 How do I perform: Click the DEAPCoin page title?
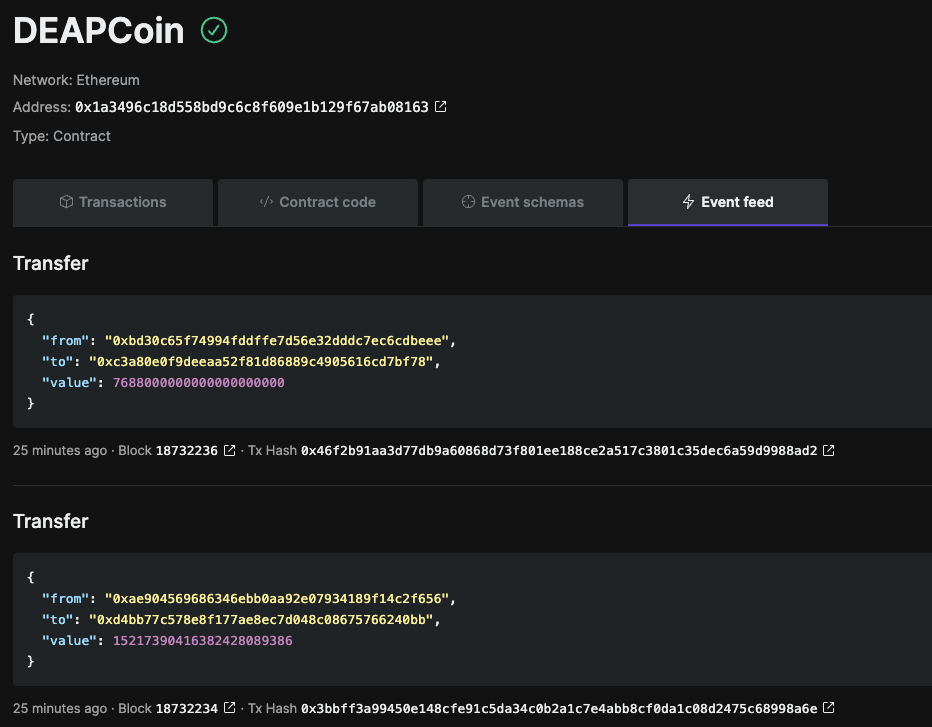tap(99, 30)
